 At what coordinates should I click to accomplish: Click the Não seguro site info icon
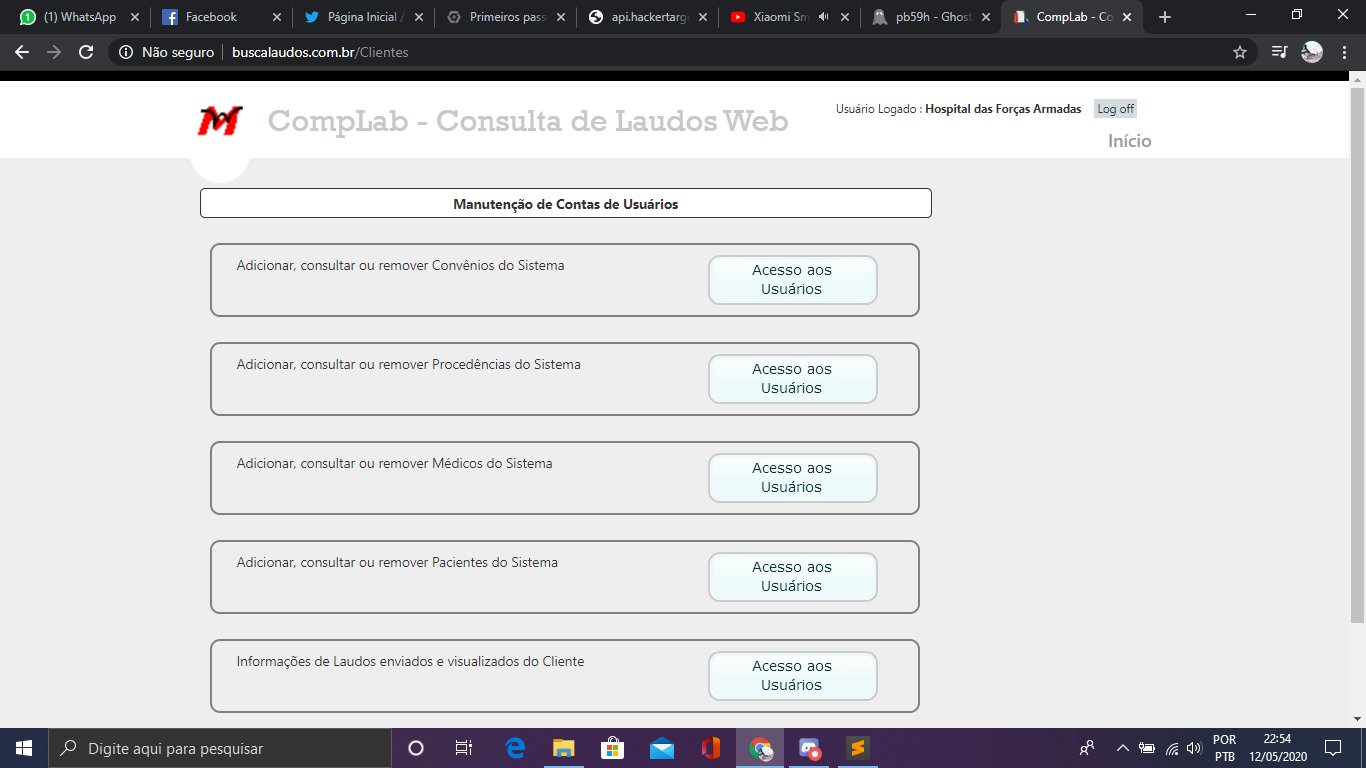[x=126, y=52]
